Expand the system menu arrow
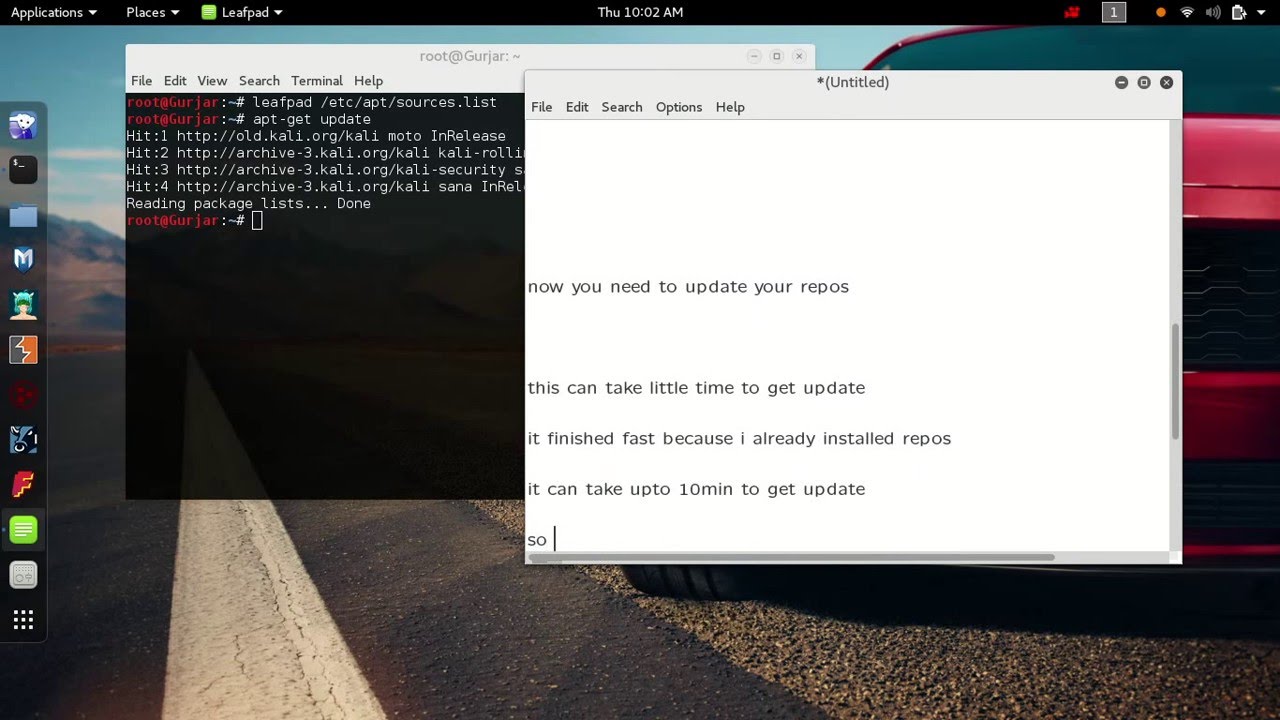The height and width of the screenshot is (720, 1280). 1262,13
